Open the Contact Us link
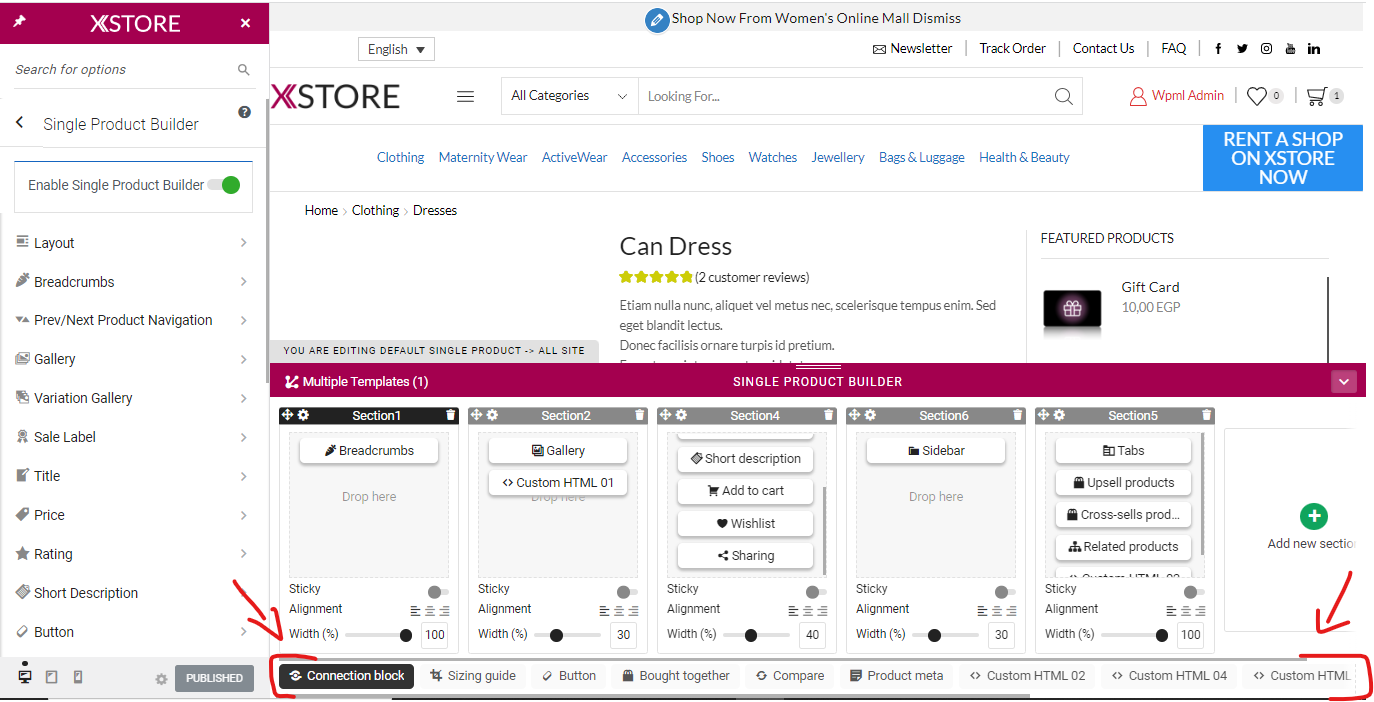This screenshot has height=702, width=1374. (1103, 48)
